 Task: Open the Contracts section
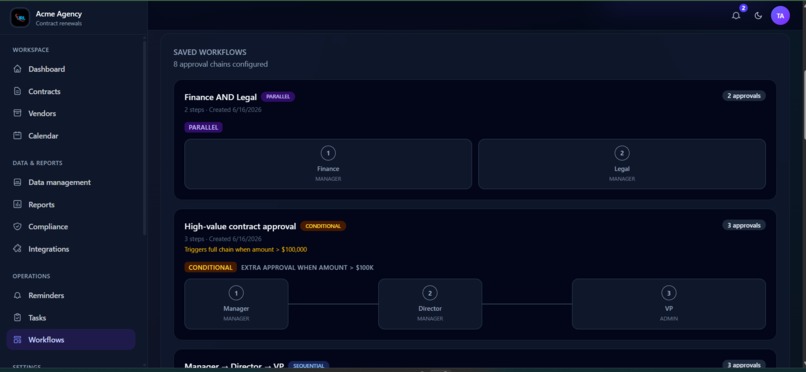tap(71, 91)
